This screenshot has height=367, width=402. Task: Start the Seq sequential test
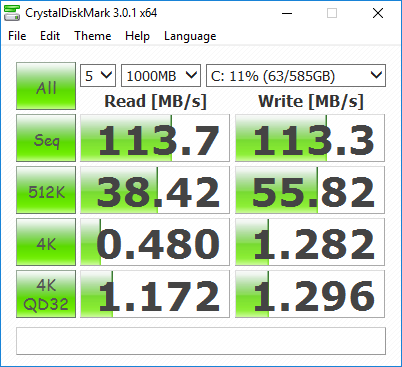[46, 138]
